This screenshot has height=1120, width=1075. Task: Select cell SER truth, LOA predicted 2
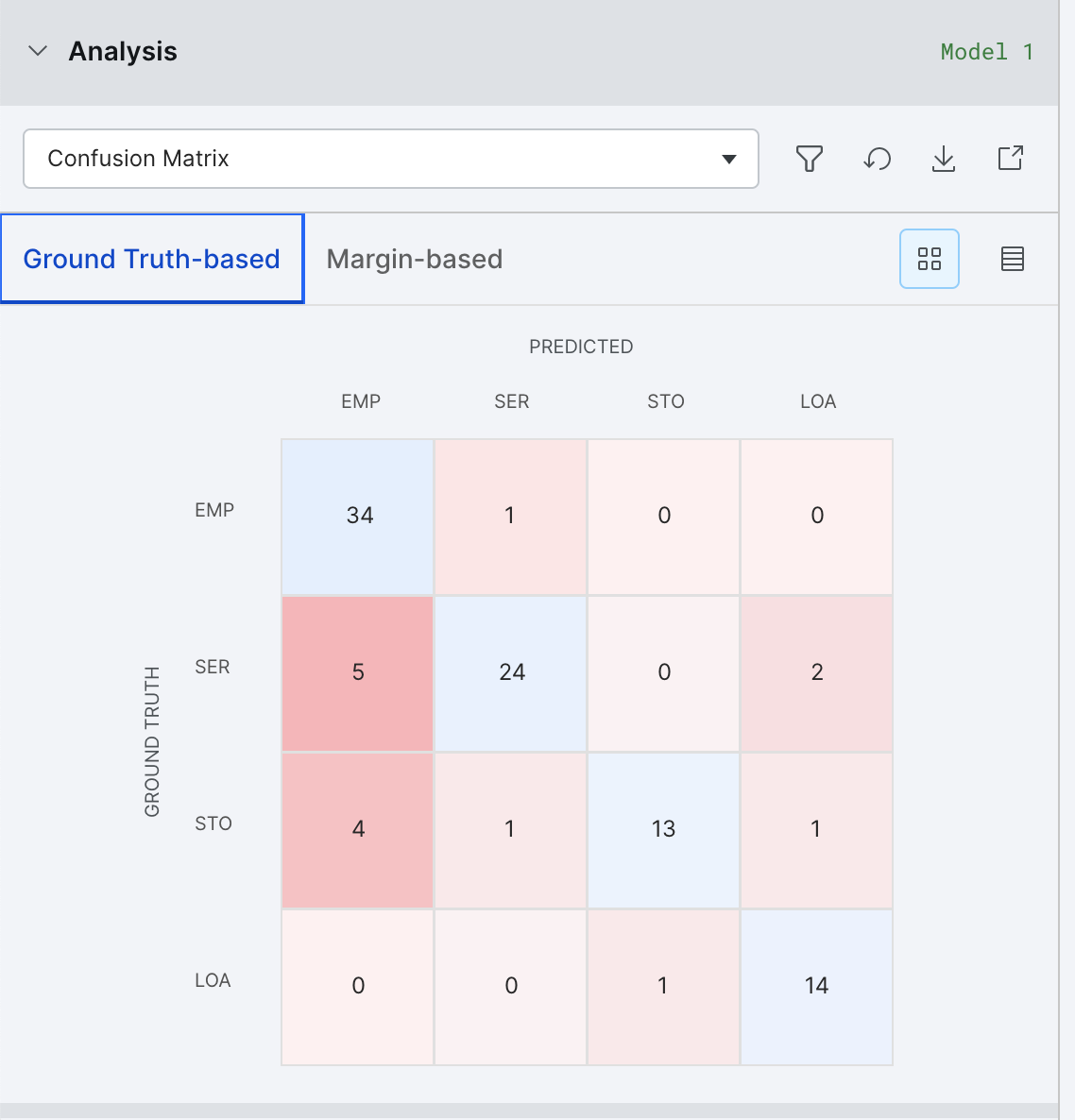pos(816,673)
